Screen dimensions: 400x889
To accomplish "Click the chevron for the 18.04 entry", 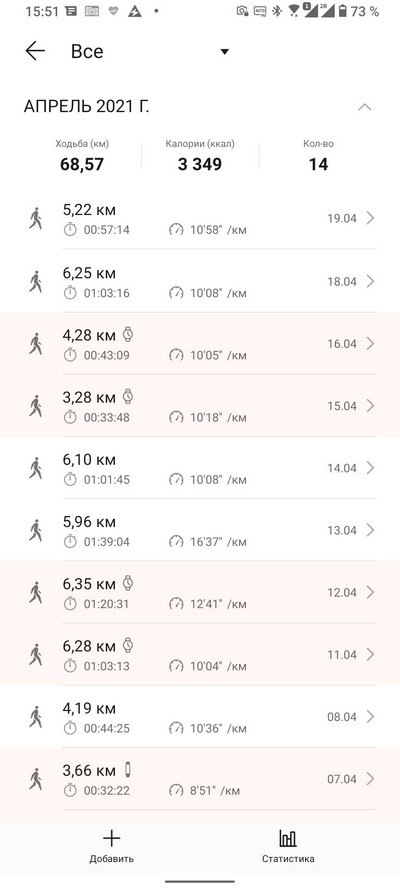I will point(370,281).
